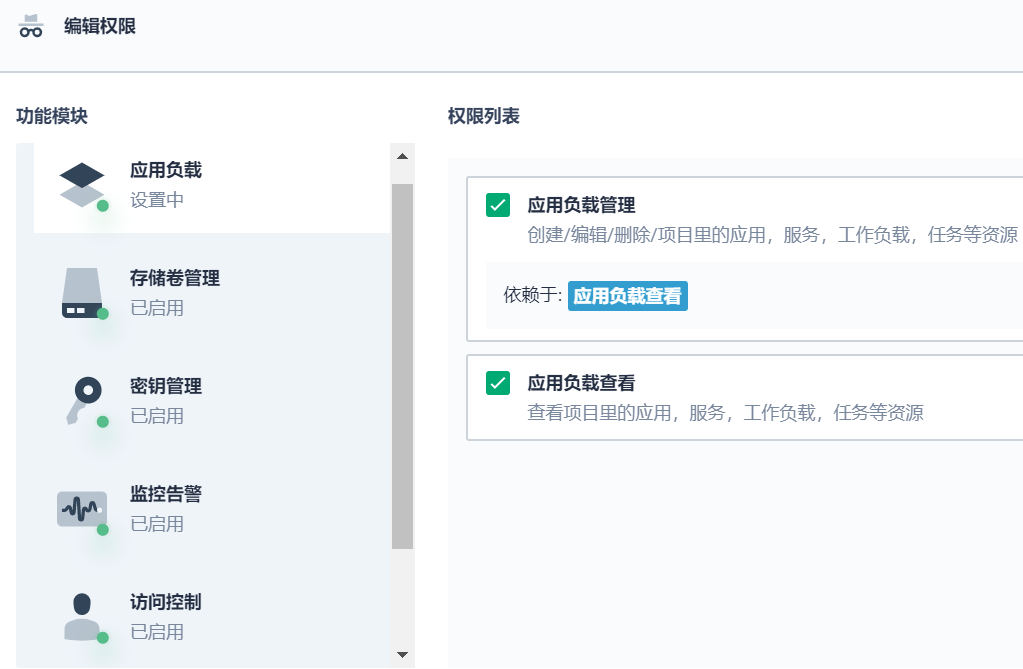Click the 密钥管理 key icon
The image size is (1023, 669).
(x=85, y=401)
